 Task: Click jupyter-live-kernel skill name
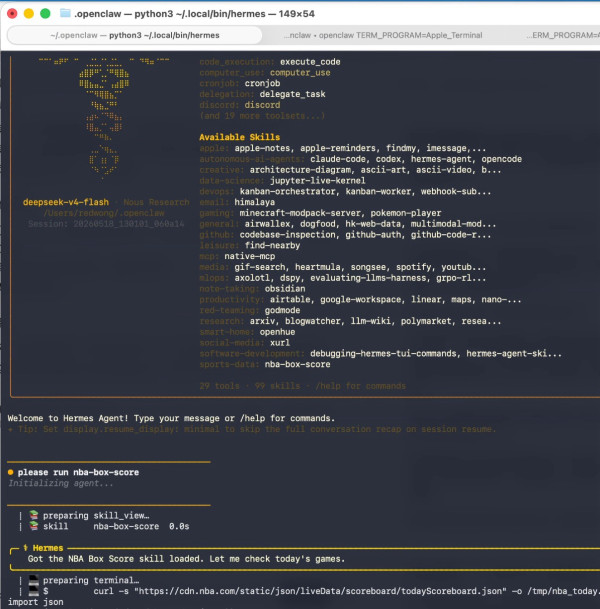click(318, 181)
